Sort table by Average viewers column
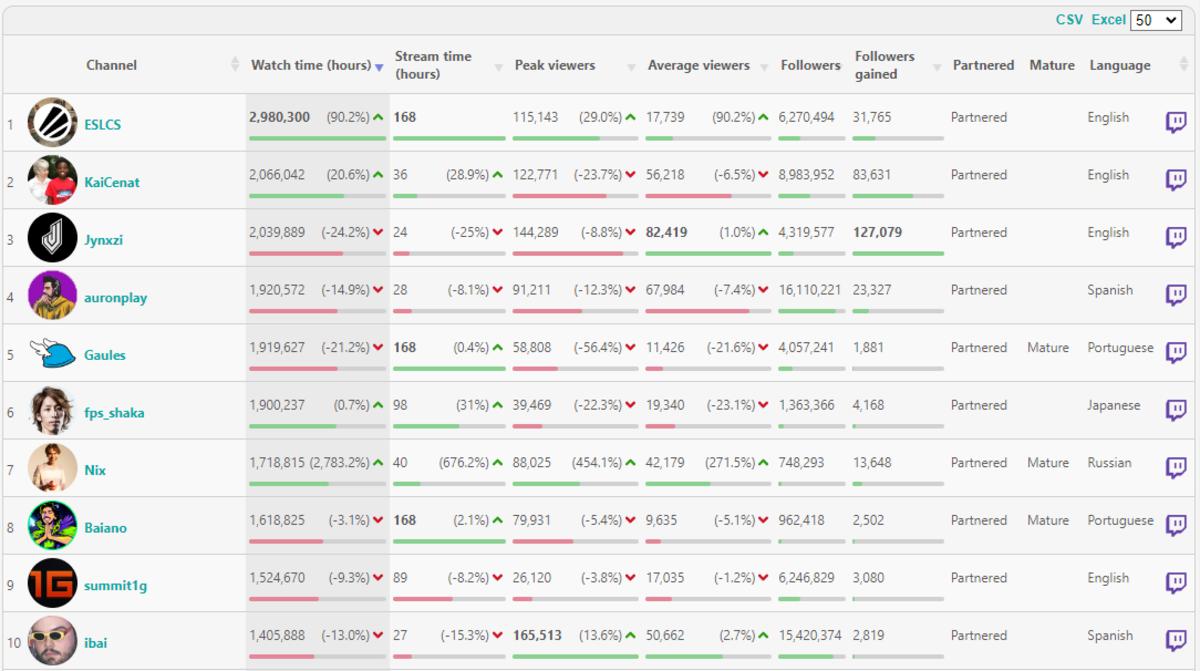1200x671 pixels. coord(698,66)
